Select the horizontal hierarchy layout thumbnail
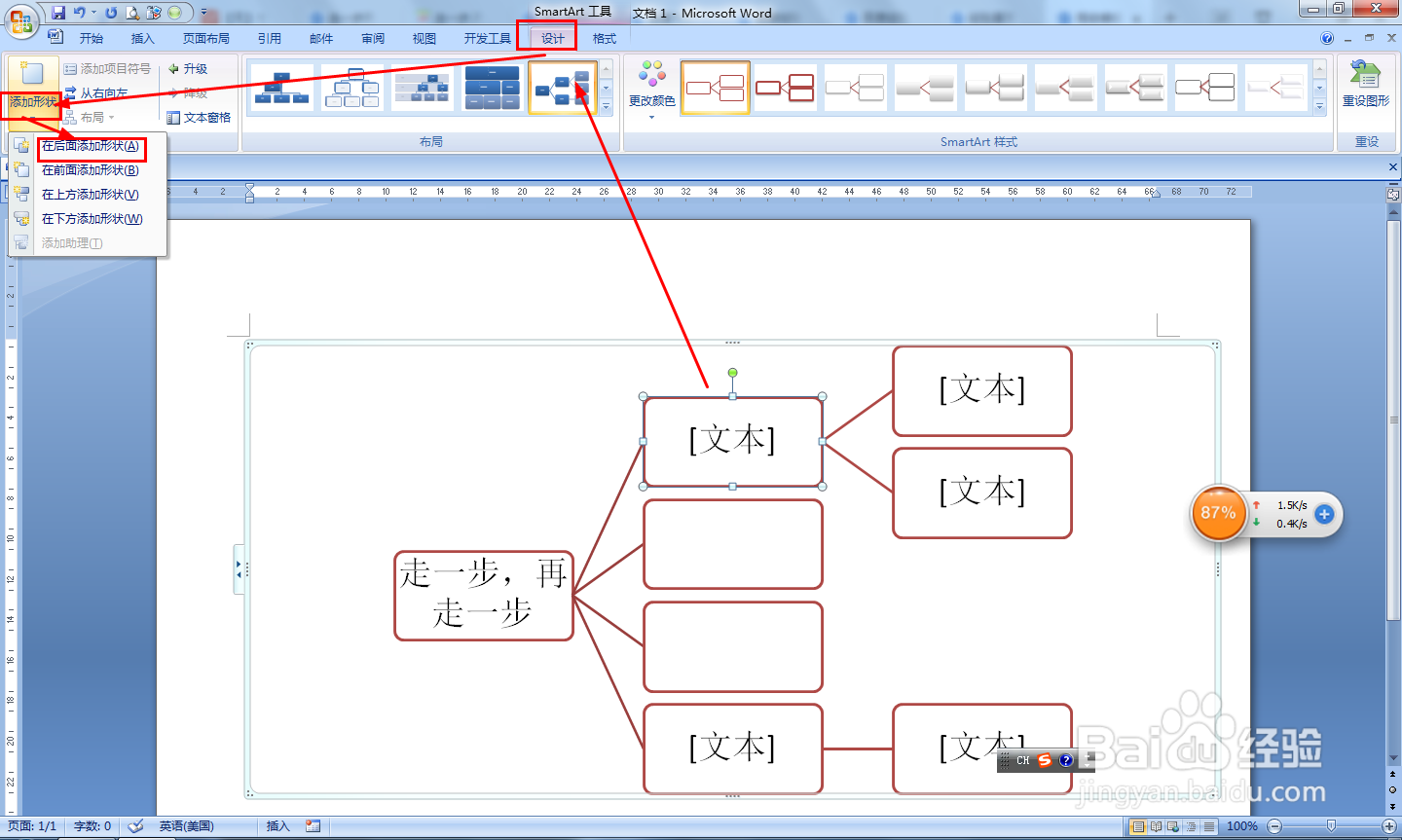 pyautogui.click(x=562, y=88)
